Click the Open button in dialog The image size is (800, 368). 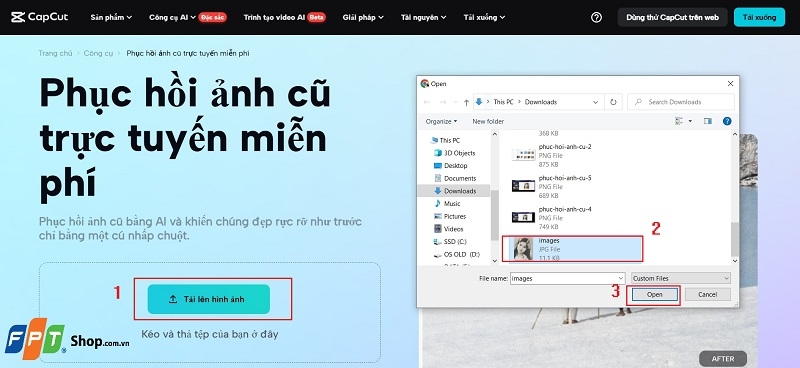click(x=655, y=295)
